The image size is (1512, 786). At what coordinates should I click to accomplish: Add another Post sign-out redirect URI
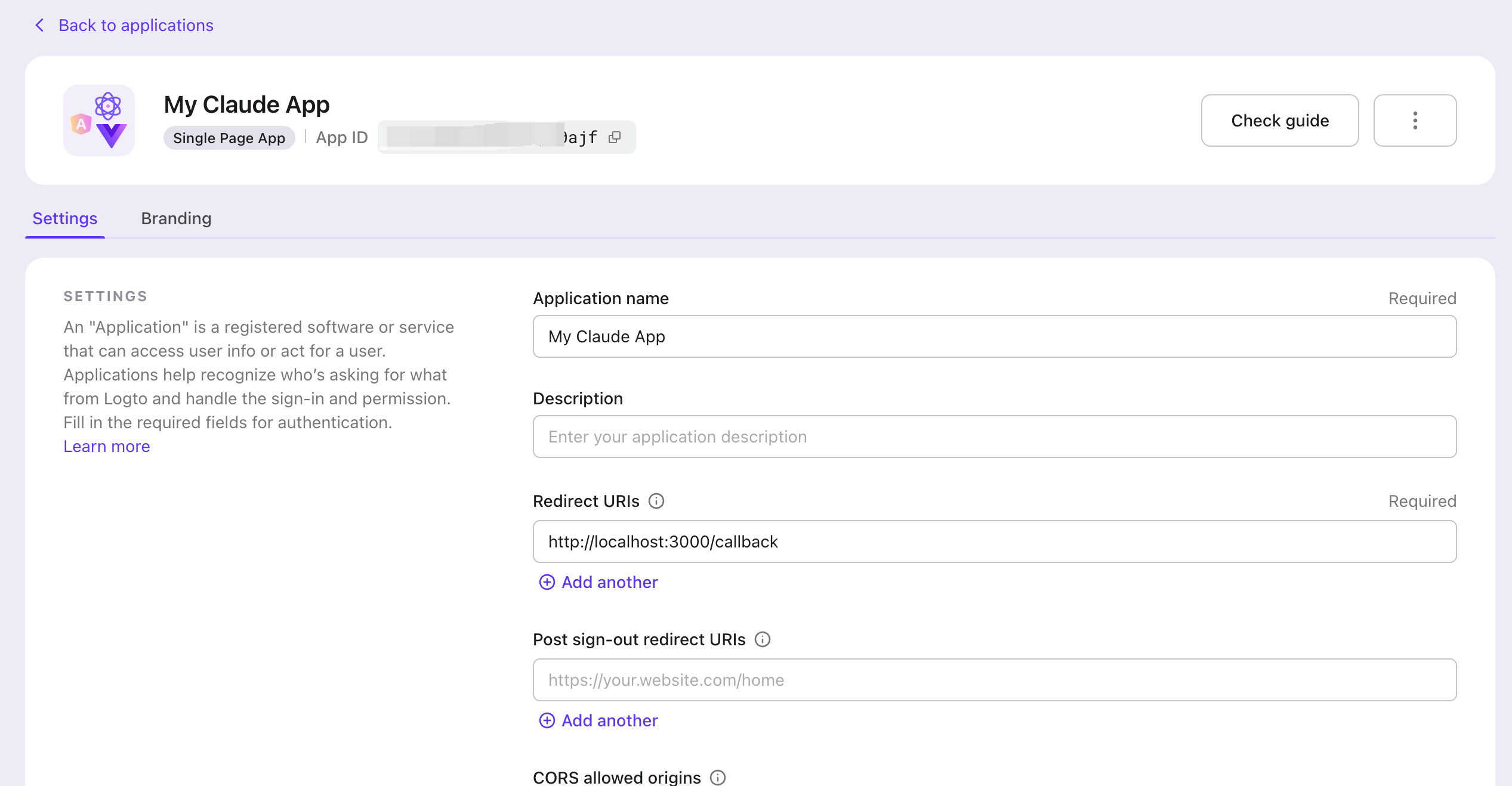598,721
